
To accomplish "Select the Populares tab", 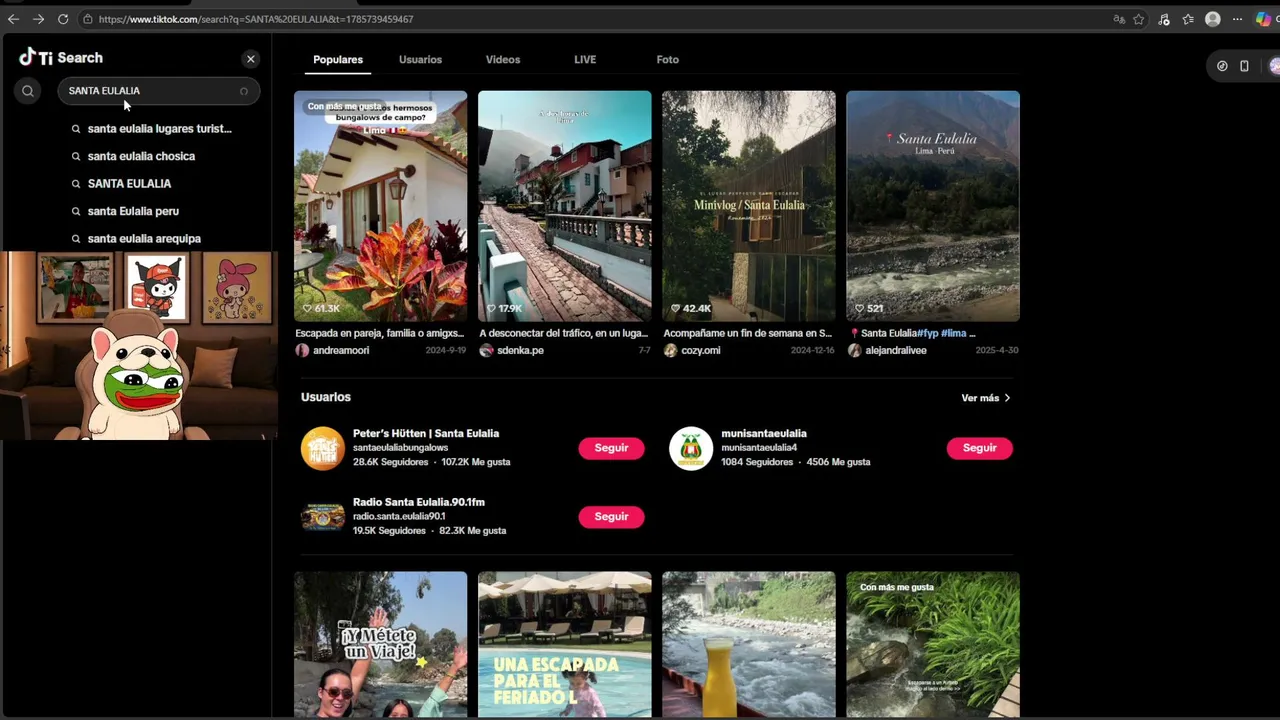I will (x=338, y=60).
